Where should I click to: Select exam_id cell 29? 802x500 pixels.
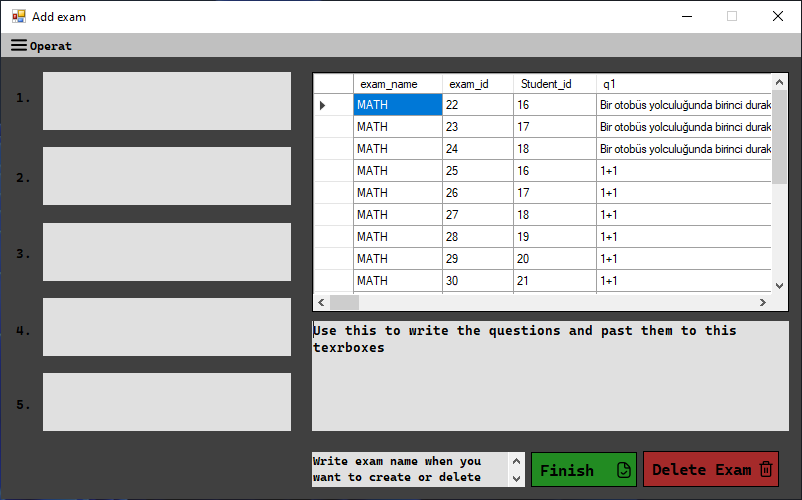point(478,259)
